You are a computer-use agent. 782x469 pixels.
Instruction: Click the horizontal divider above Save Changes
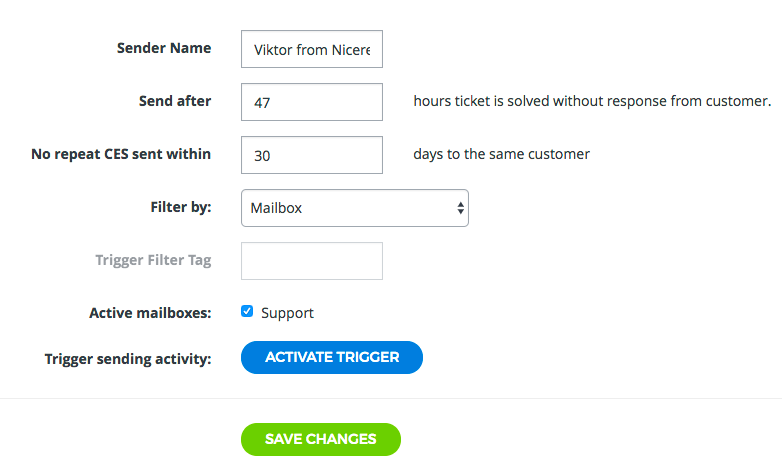click(x=391, y=399)
